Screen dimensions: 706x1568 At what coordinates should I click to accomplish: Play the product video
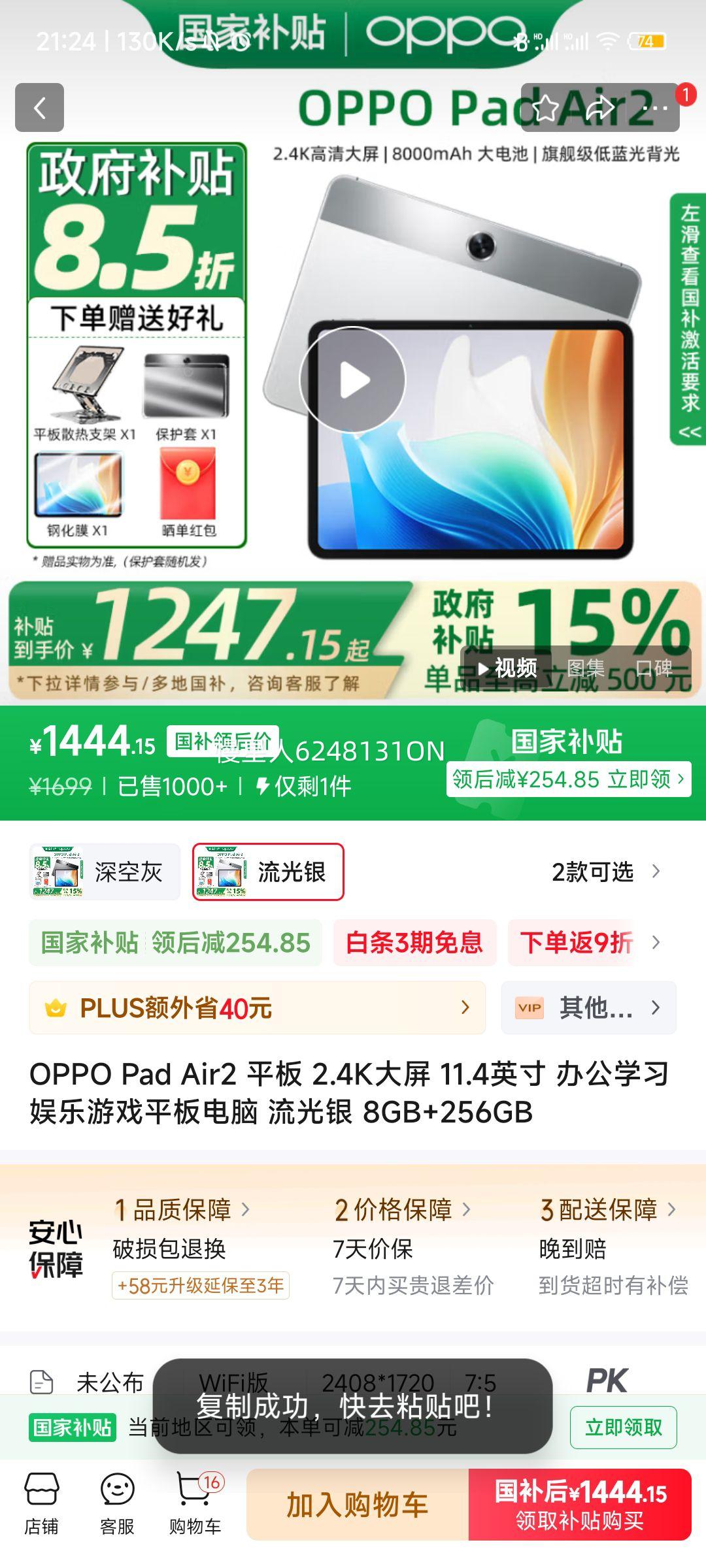pos(353,380)
